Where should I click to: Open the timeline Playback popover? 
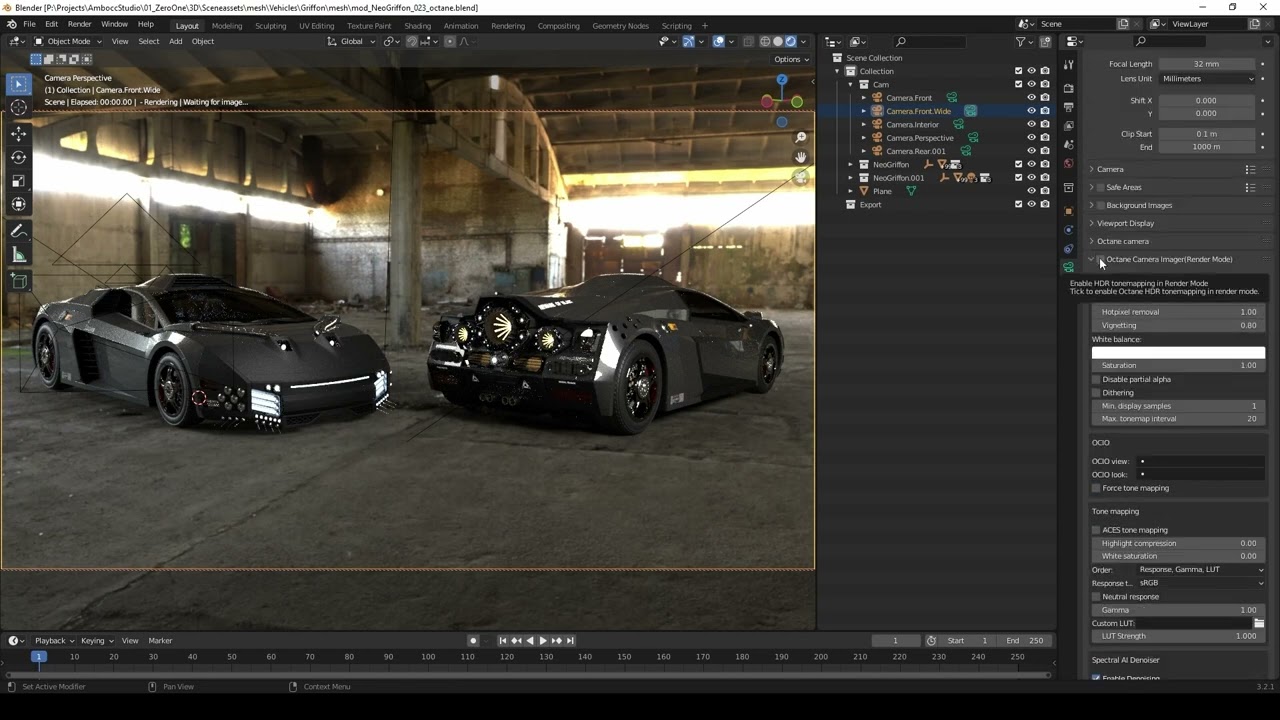[x=50, y=640]
